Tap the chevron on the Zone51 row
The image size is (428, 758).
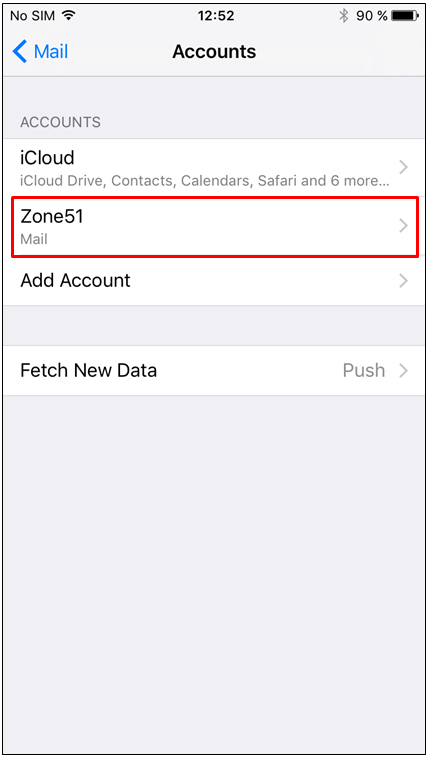pos(403,226)
